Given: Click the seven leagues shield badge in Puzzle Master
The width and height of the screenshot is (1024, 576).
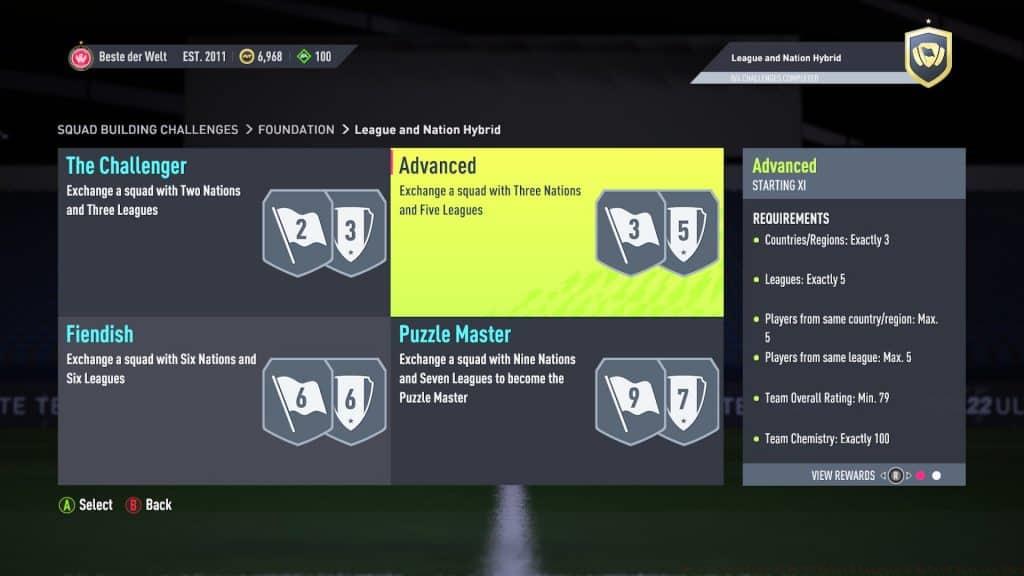Looking at the screenshot, I should (x=688, y=401).
